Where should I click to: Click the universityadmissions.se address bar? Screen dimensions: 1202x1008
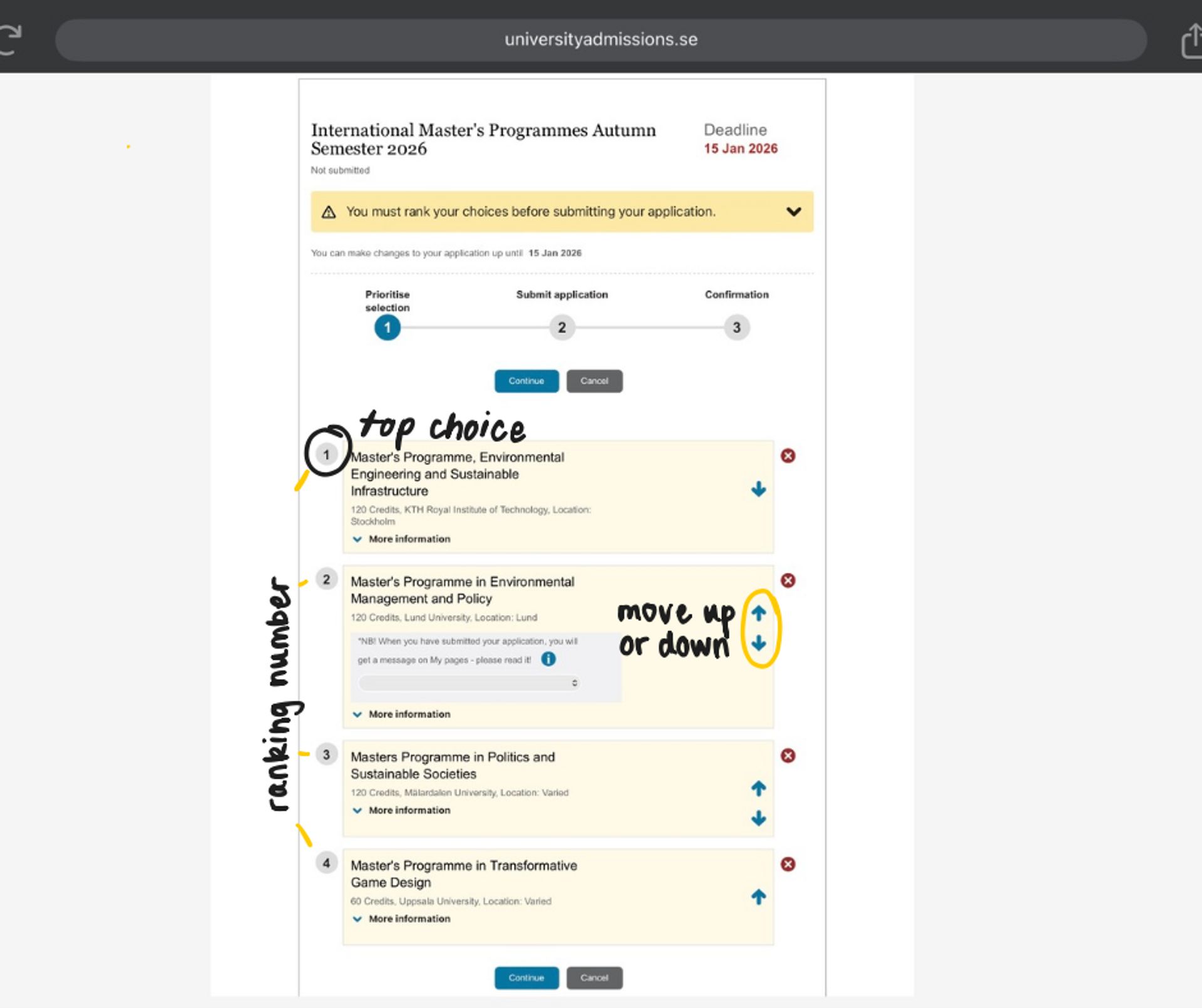click(x=601, y=39)
